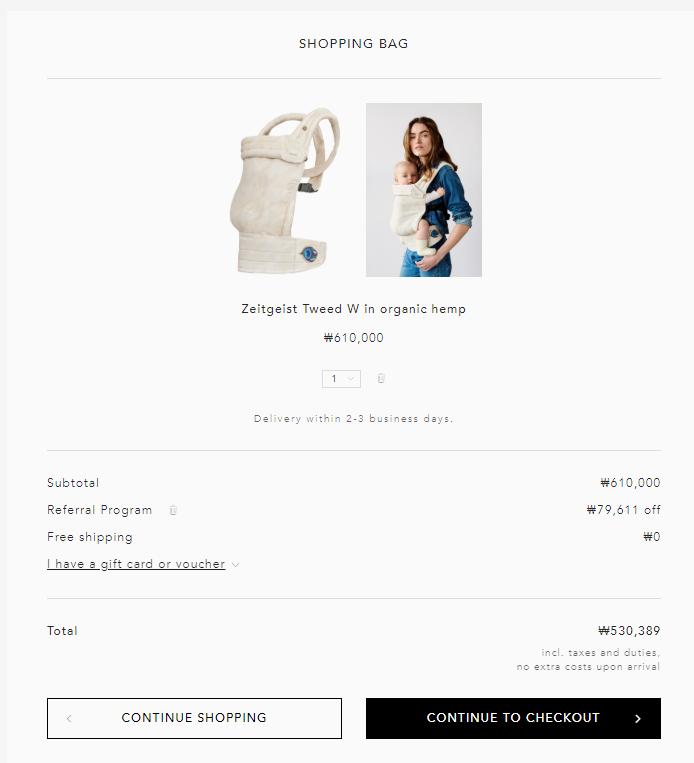
Task: Remove the Zeitgeist Tweed item via trash icon
Action: [381, 378]
